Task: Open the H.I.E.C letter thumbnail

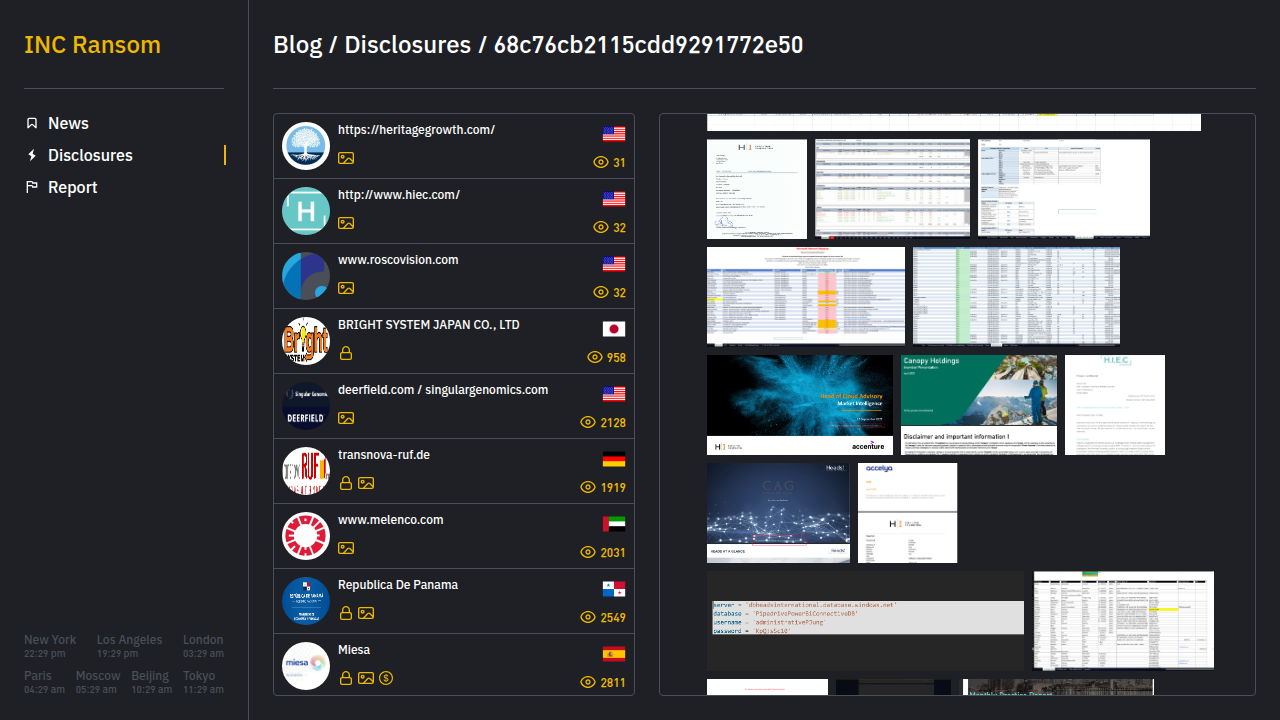Action: click(x=1115, y=405)
